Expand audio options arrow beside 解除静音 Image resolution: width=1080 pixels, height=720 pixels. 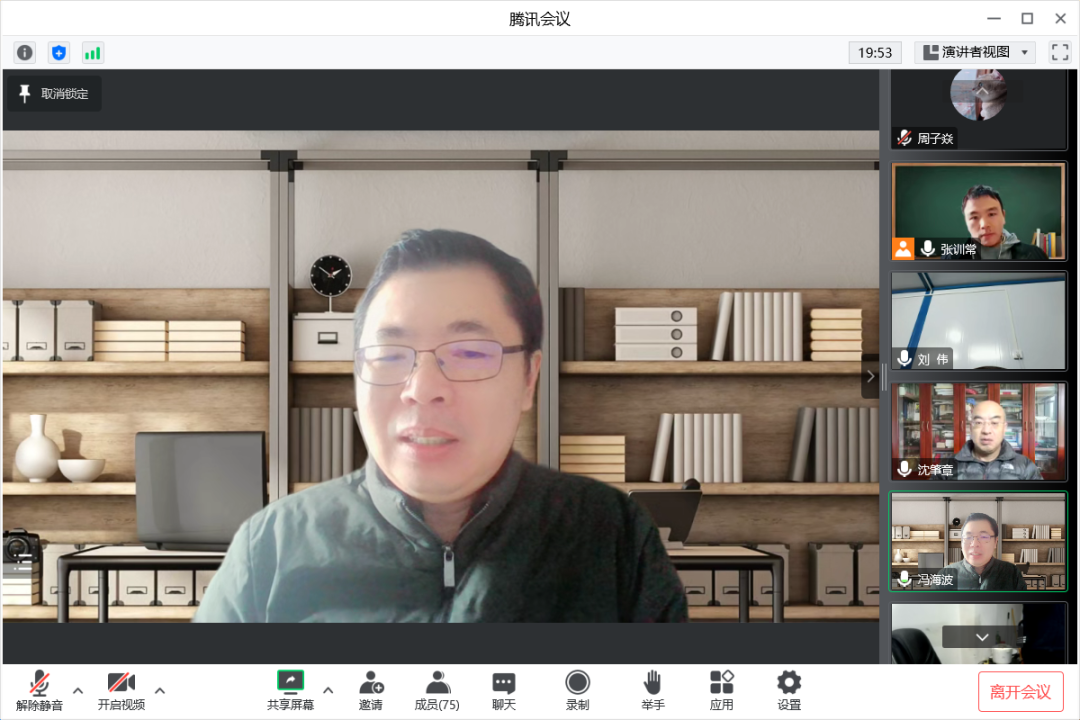click(78, 690)
